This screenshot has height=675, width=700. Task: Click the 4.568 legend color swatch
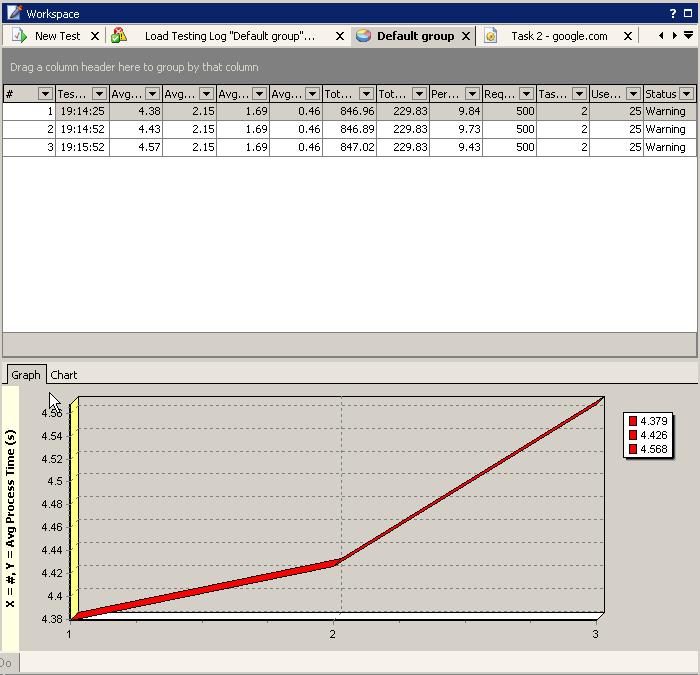tap(633, 449)
